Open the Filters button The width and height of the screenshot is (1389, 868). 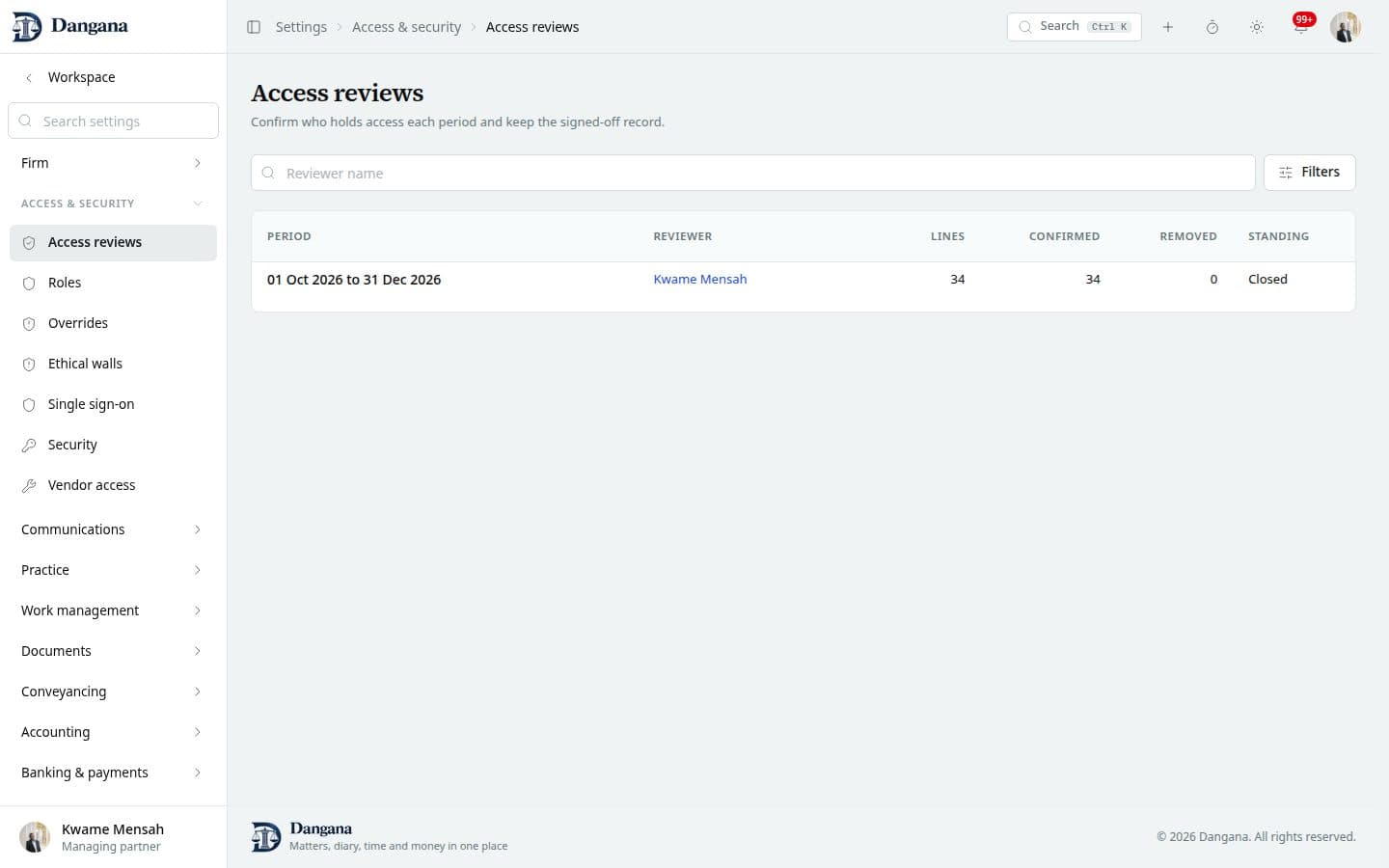1309,173
